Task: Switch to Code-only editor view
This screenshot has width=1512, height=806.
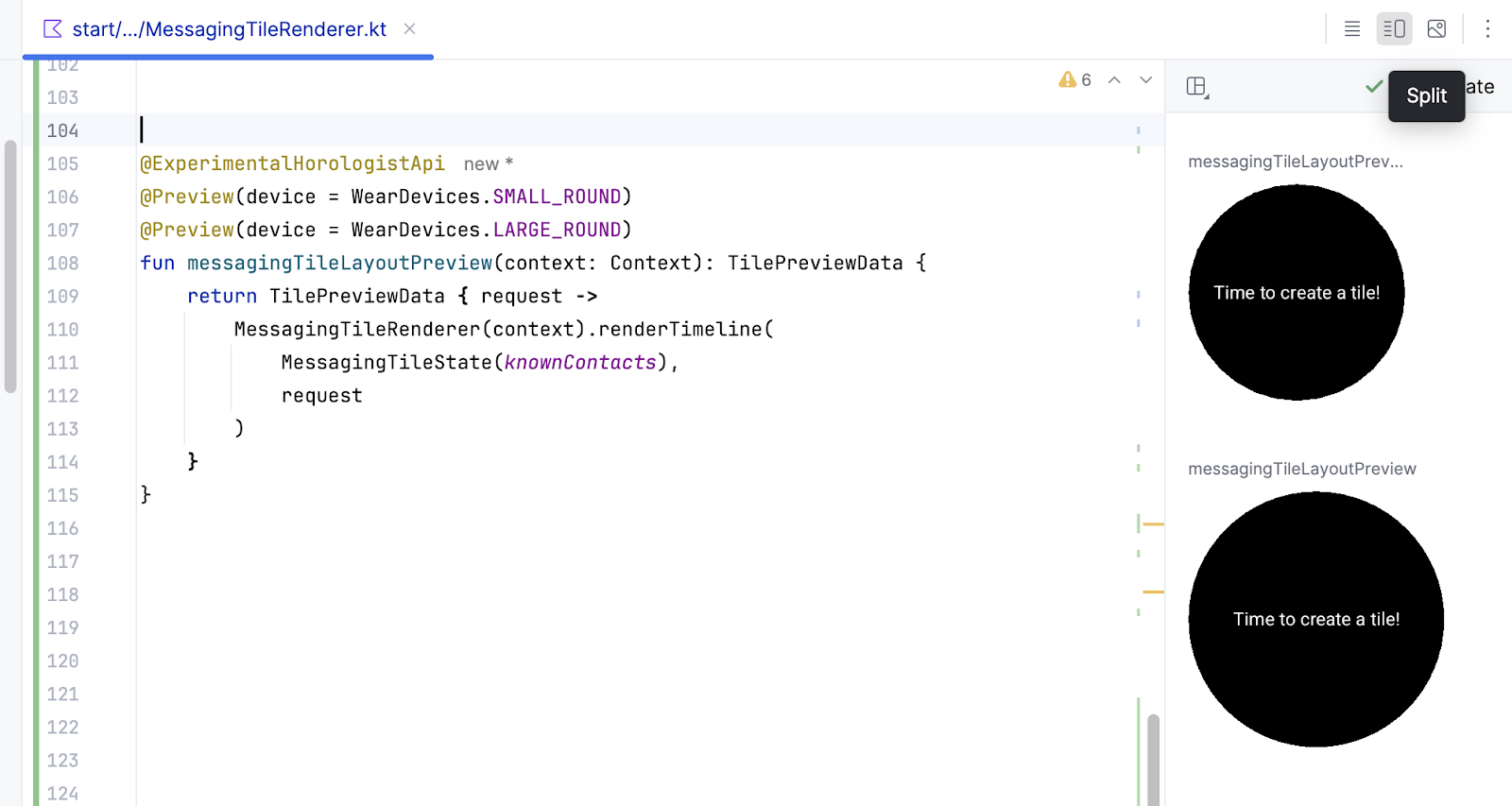Action: (x=1352, y=29)
